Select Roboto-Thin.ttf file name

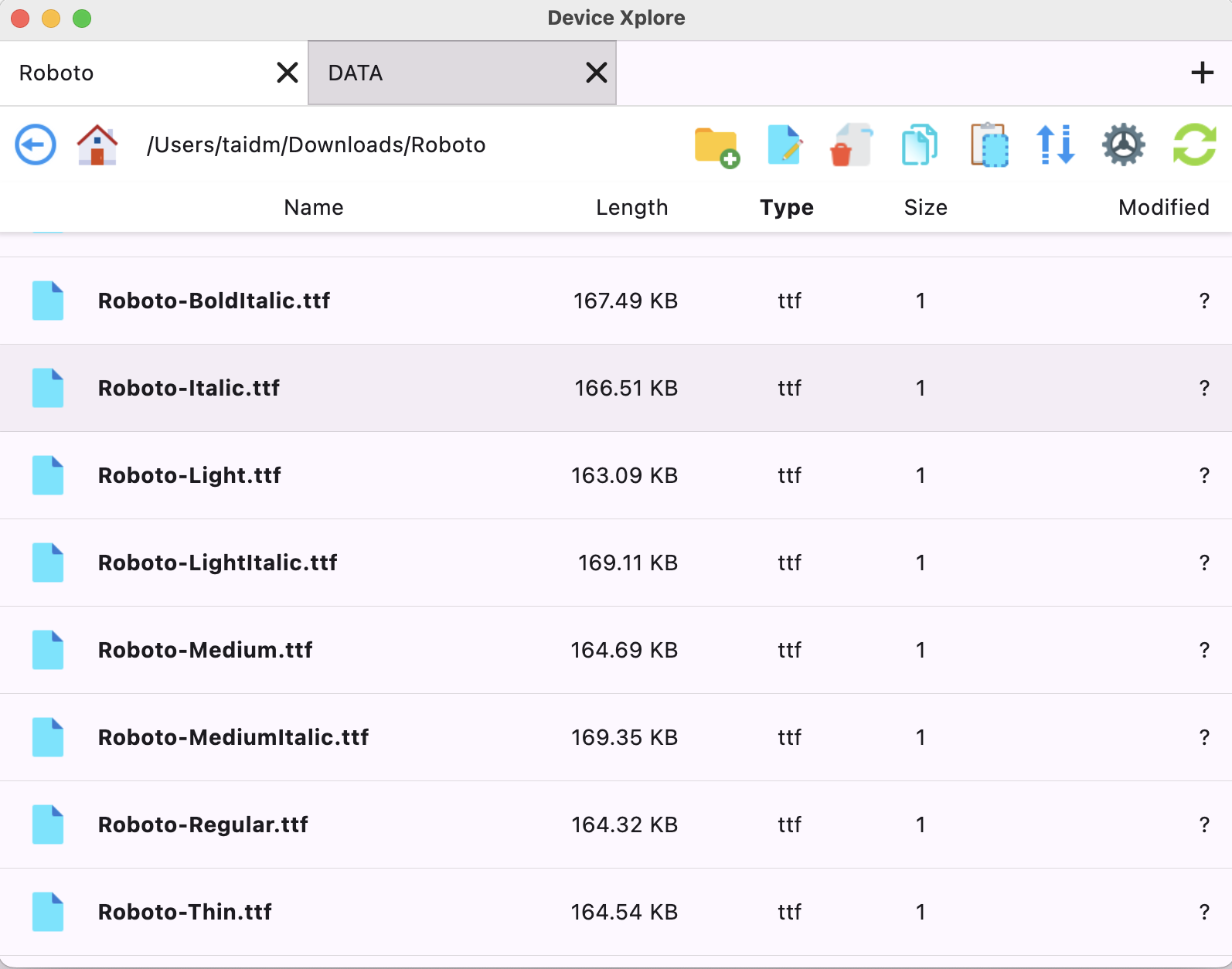click(x=185, y=912)
